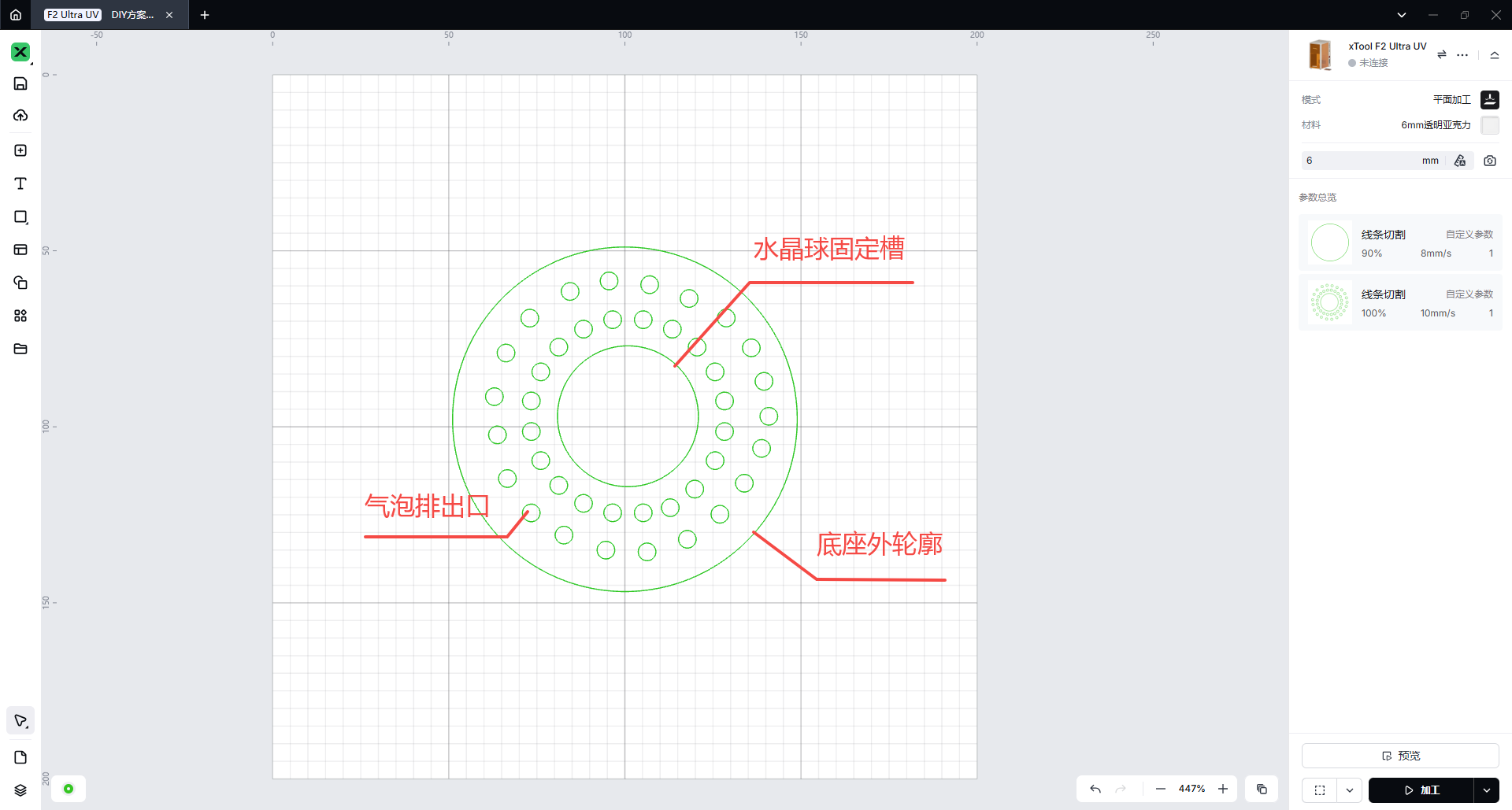The image size is (1512, 810).
Task: Open a new tab with plus
Action: click(x=205, y=15)
